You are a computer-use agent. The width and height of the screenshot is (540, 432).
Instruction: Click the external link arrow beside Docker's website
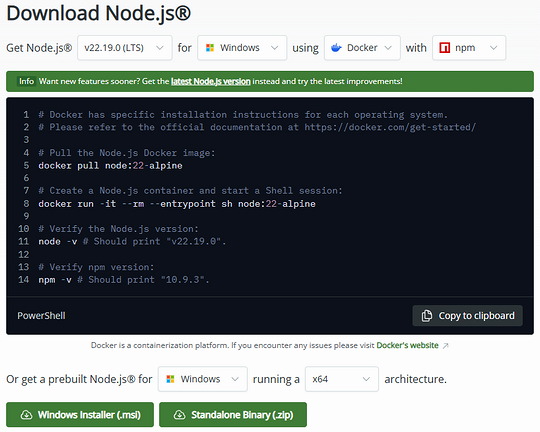[x=446, y=346]
